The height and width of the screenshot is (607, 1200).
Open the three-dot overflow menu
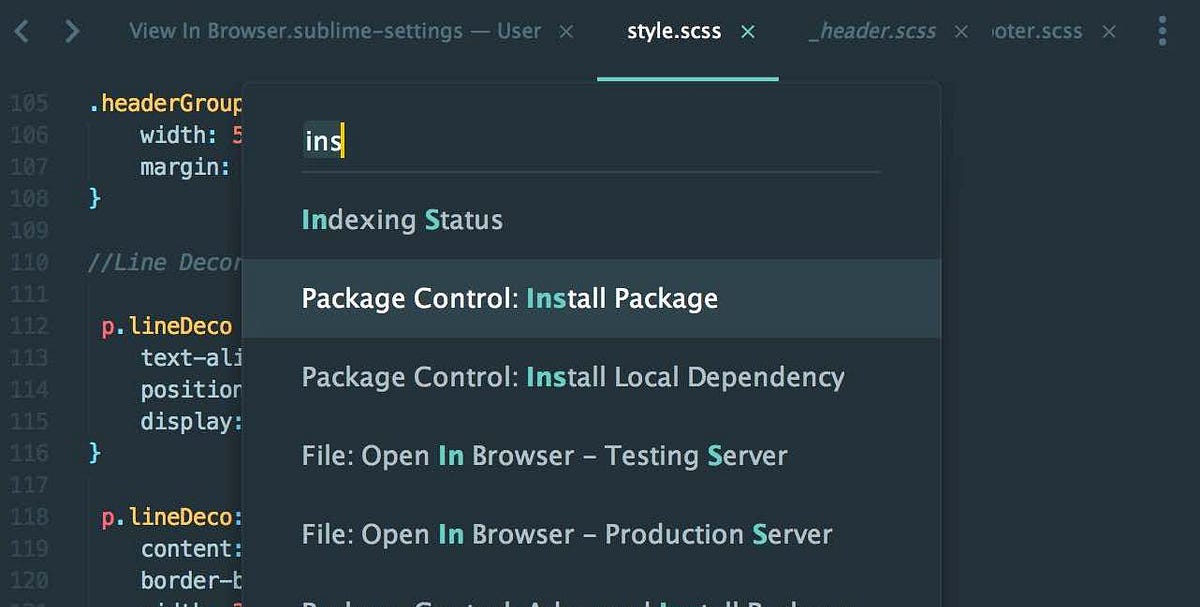tap(1162, 31)
